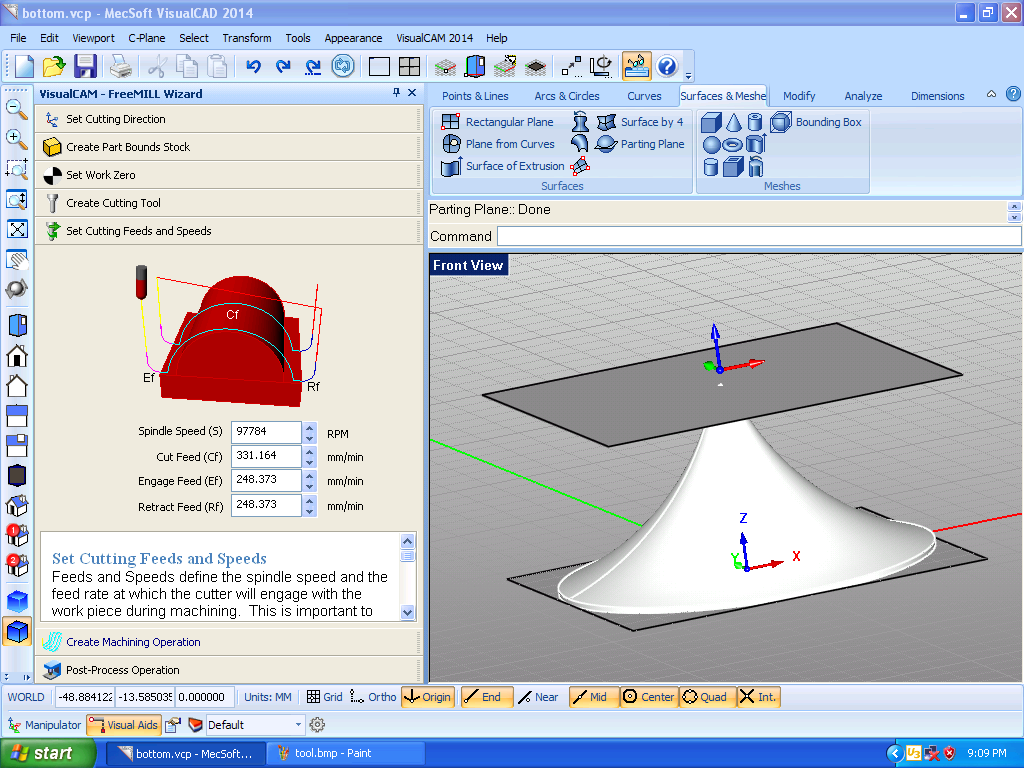Click the Surface by 4 tool

(641, 121)
